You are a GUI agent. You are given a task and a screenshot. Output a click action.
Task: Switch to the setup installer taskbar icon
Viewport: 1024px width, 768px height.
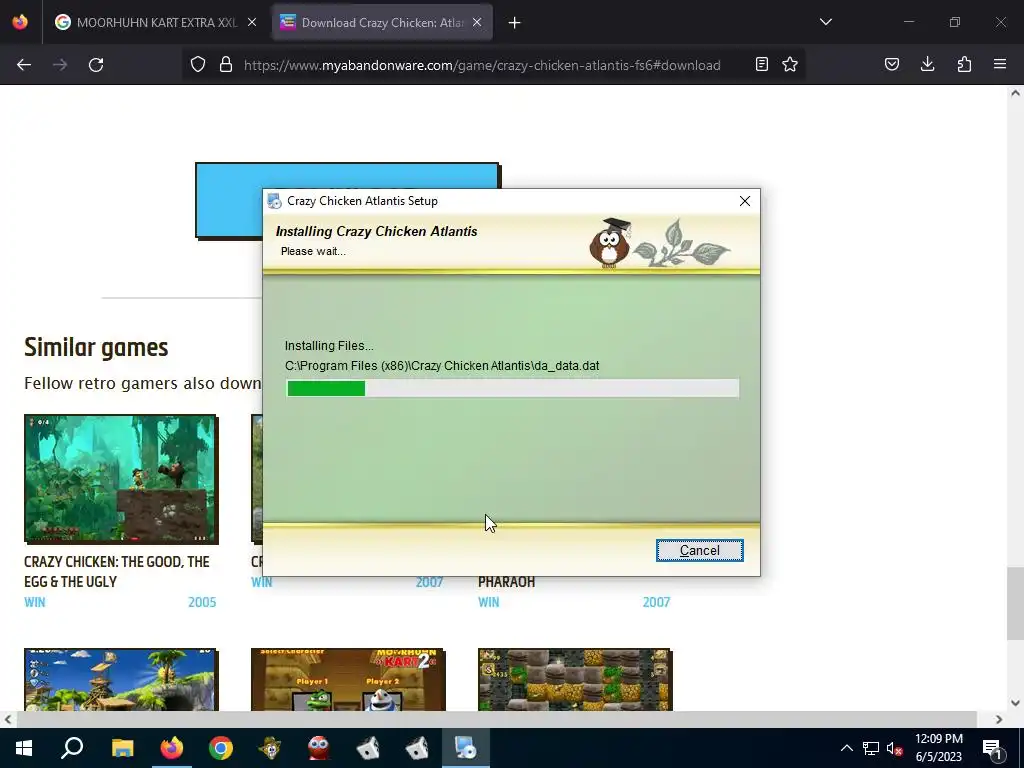(x=466, y=748)
